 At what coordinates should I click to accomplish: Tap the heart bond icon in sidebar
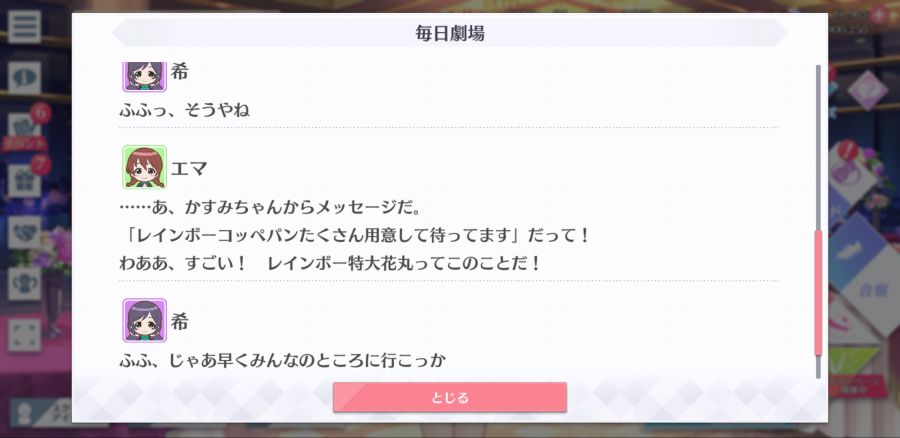click(24, 232)
